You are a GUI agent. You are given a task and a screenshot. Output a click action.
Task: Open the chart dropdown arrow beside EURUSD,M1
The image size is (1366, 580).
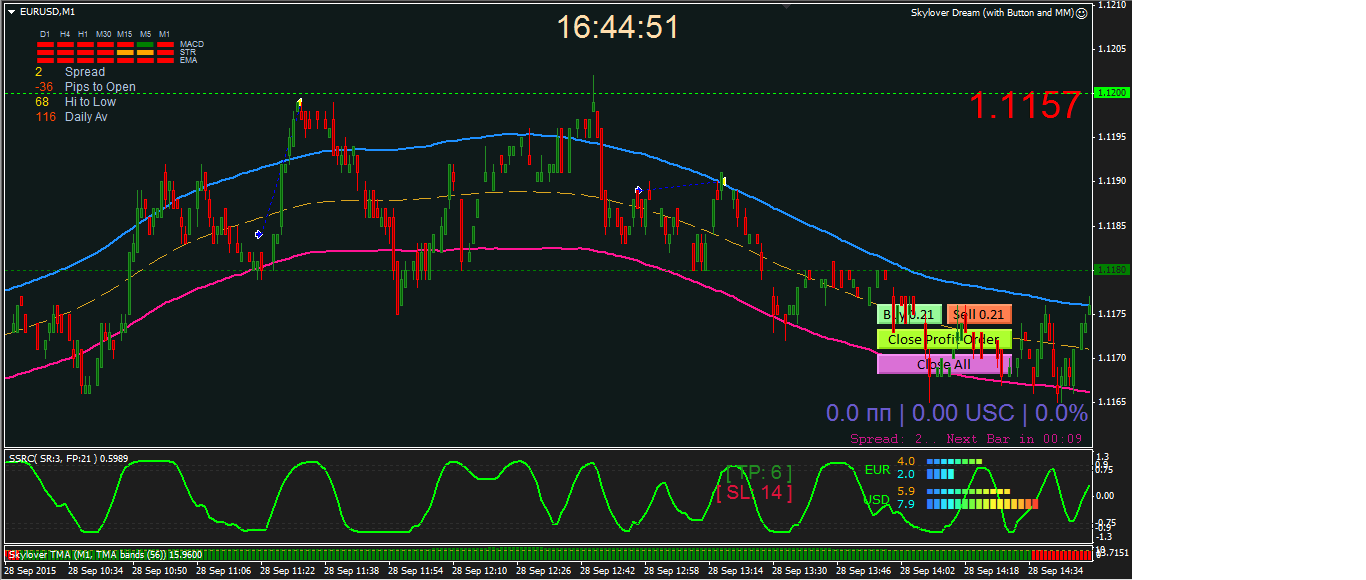click(12, 11)
